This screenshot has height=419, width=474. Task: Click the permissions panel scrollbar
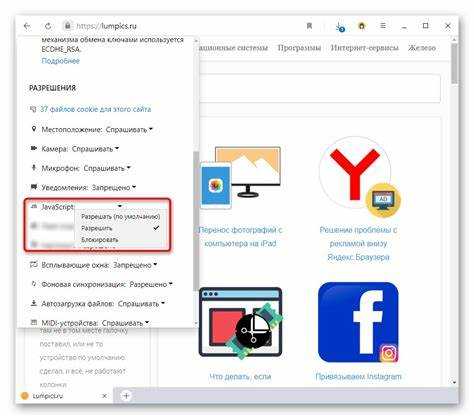click(x=196, y=220)
